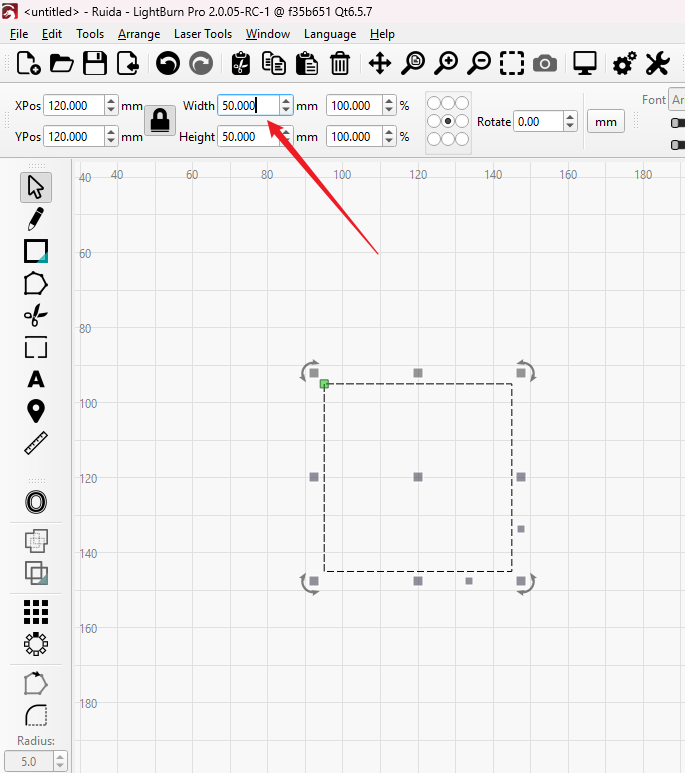This screenshot has height=773, width=685.
Task: Select the Create Rectangle tool
Action: (36, 251)
